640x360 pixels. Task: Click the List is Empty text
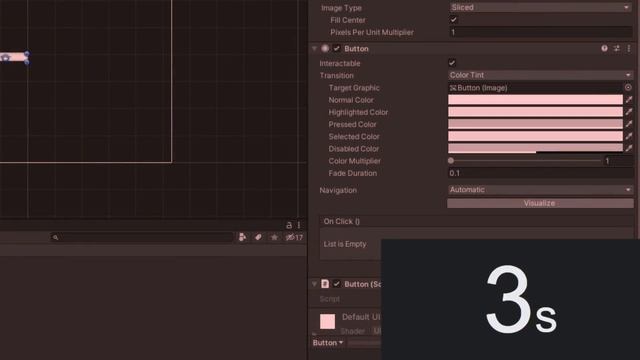click(x=345, y=244)
